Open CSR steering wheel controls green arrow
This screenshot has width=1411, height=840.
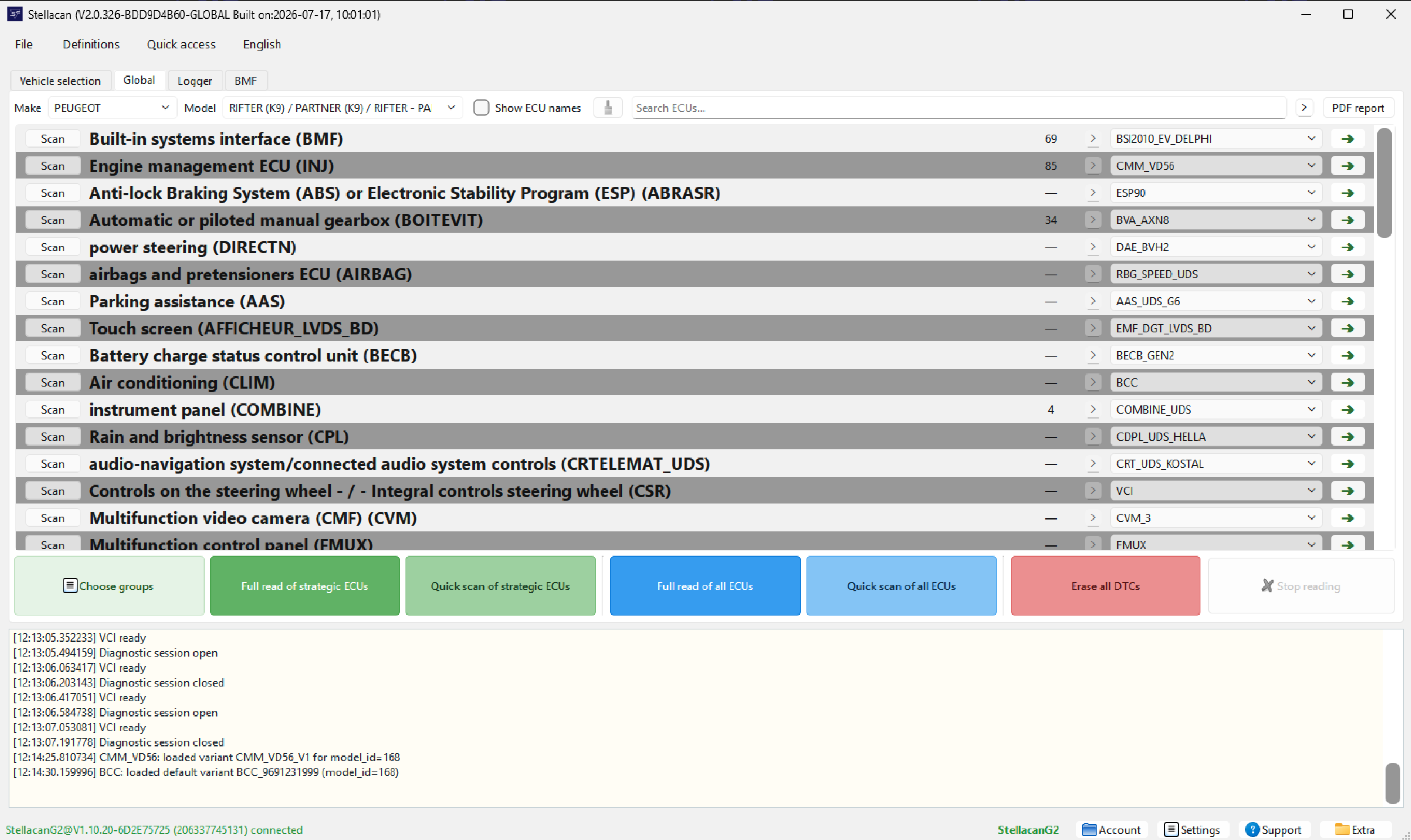tap(1347, 491)
